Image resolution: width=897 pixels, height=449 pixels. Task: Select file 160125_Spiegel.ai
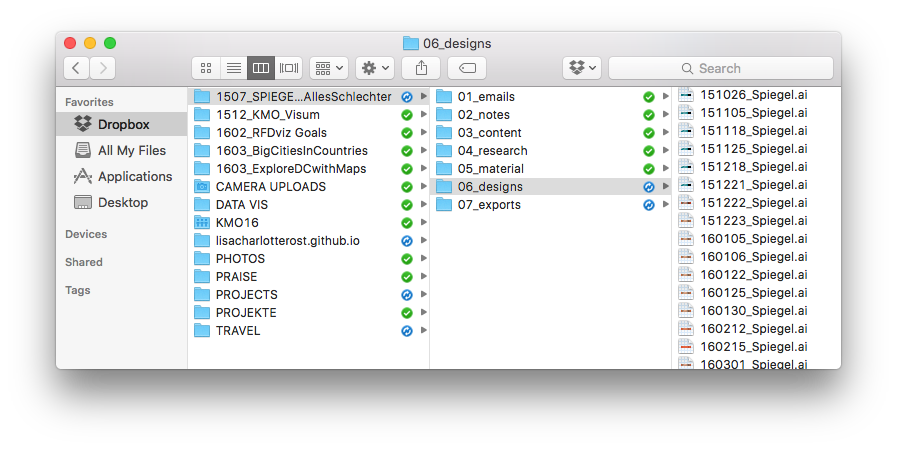[756, 293]
